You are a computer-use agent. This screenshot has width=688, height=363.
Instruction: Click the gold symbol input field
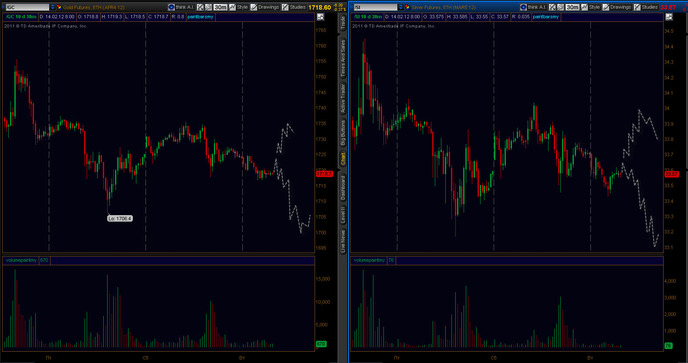(x=27, y=7)
